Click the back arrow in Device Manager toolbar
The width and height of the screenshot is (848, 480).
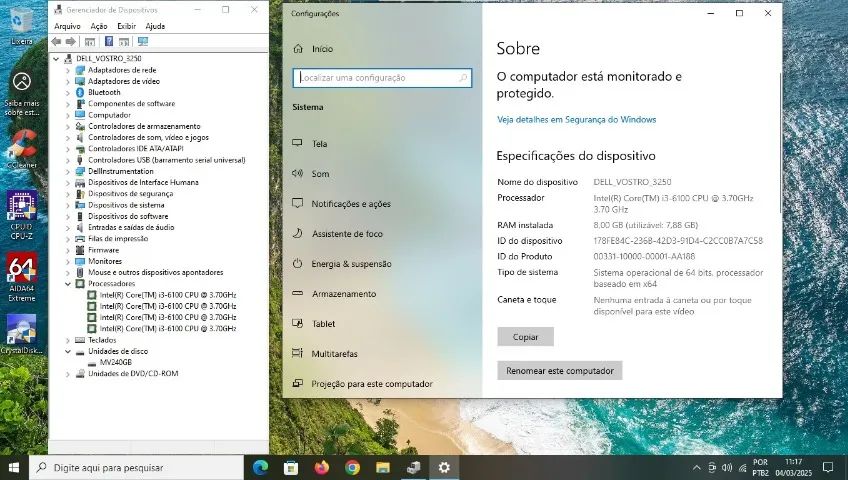pyautogui.click(x=56, y=42)
